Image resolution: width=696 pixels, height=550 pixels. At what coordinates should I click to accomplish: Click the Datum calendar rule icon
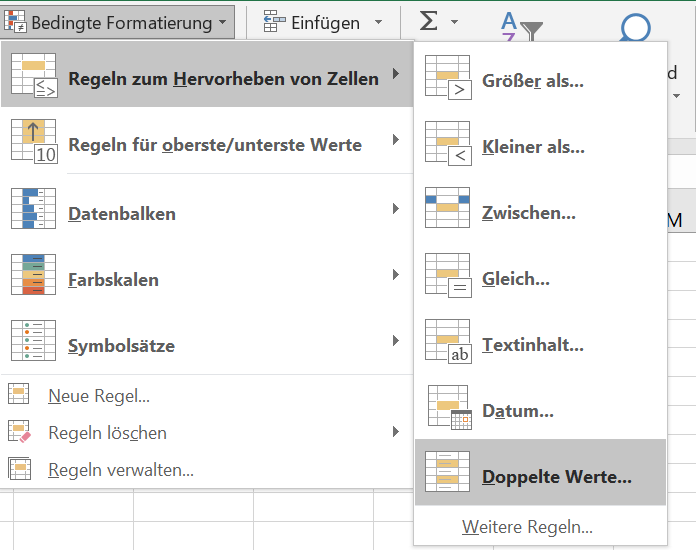coord(449,408)
